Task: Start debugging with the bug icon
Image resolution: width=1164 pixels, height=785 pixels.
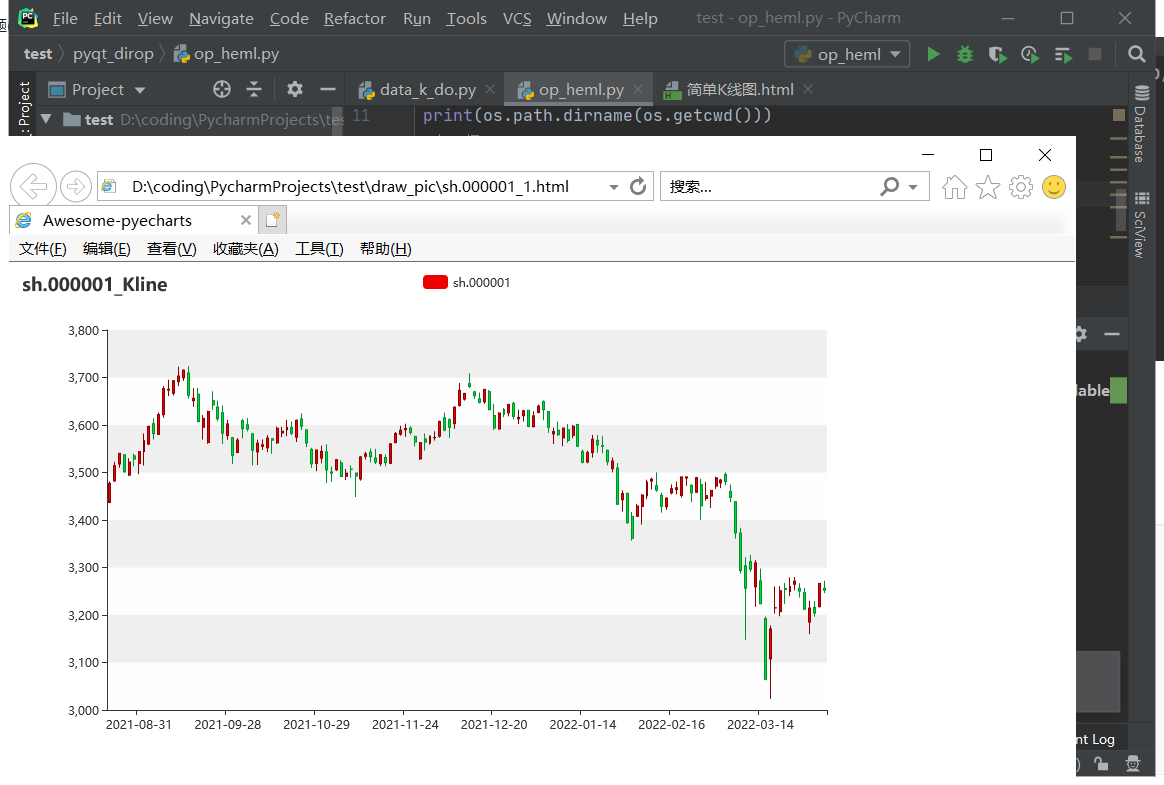Action: pyautogui.click(x=965, y=54)
